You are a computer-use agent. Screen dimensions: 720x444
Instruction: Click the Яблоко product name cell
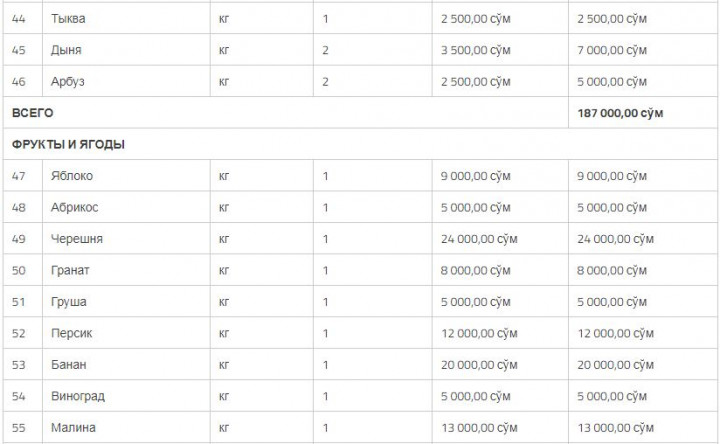pos(72,176)
